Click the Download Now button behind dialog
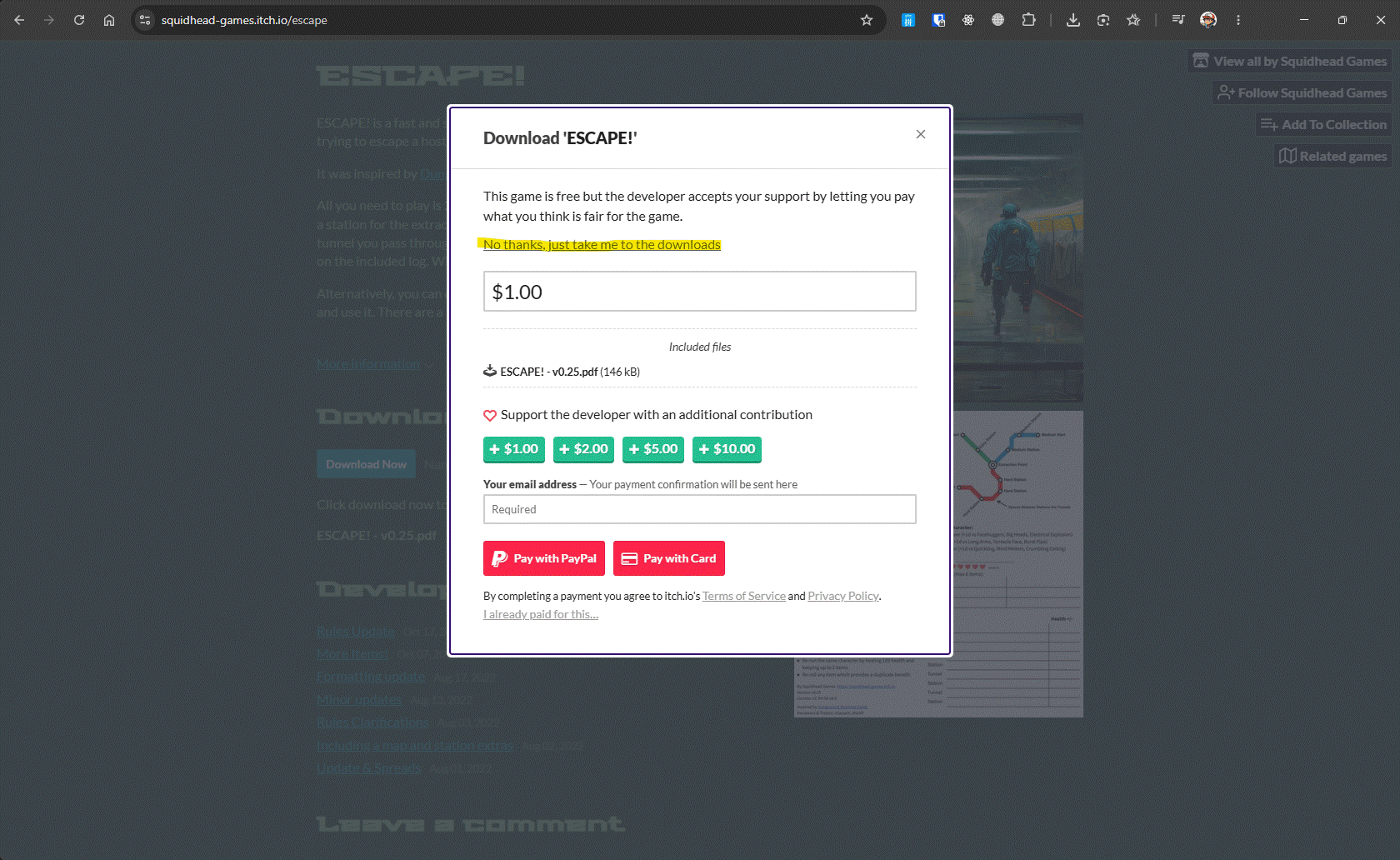 click(366, 464)
